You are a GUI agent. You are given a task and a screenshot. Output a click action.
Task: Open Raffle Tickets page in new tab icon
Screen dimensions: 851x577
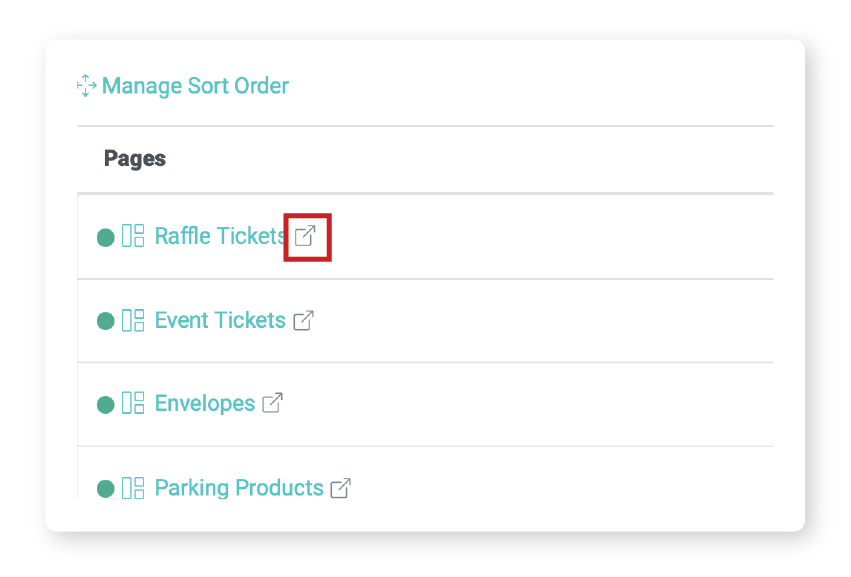click(305, 237)
